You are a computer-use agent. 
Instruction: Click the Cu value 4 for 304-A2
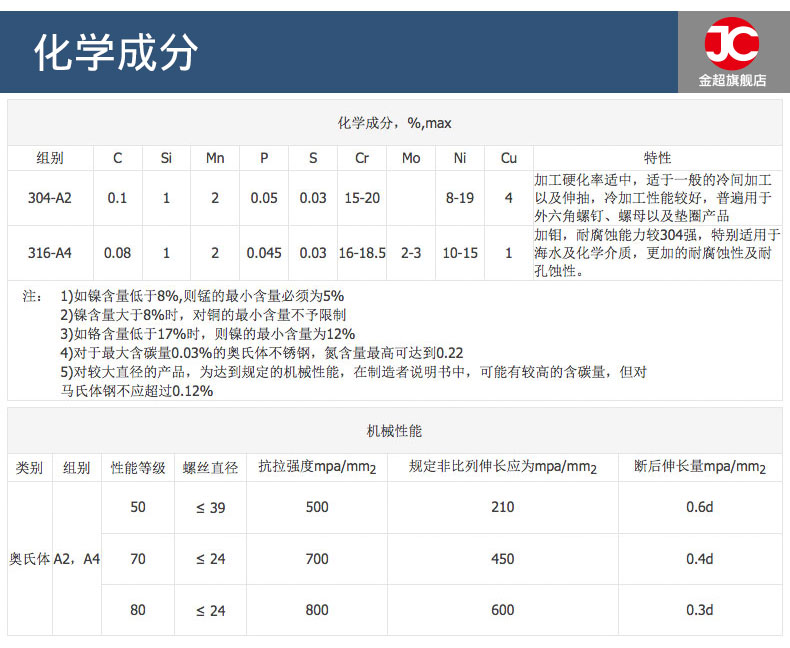click(509, 198)
